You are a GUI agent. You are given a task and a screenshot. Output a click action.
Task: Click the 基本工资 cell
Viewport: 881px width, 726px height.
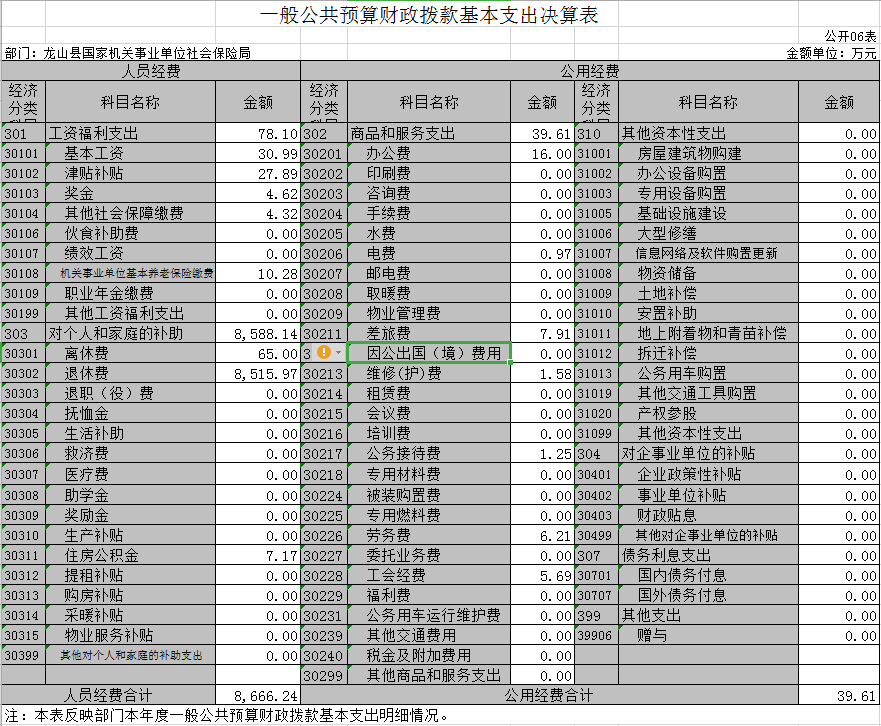[130, 153]
